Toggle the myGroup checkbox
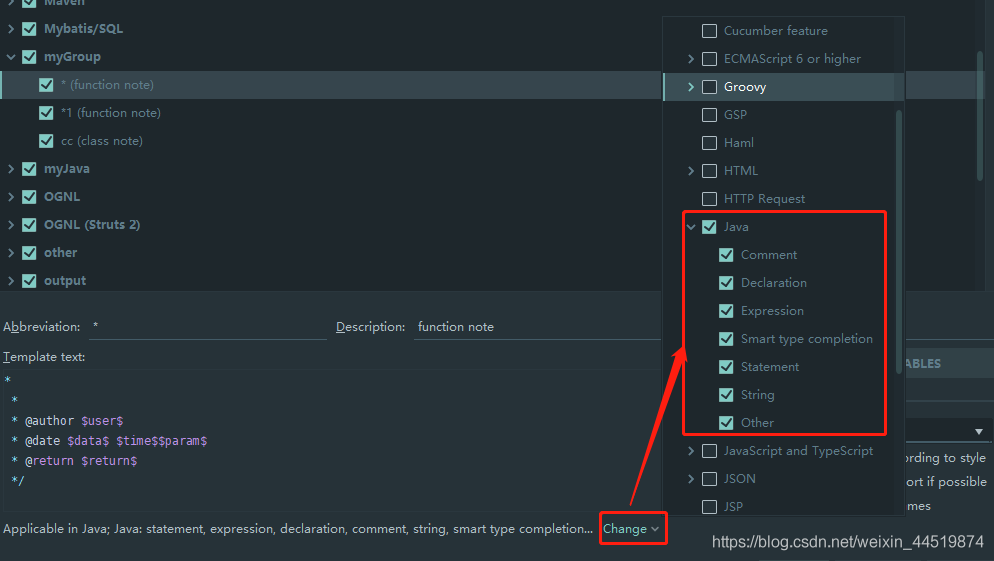 (29, 56)
